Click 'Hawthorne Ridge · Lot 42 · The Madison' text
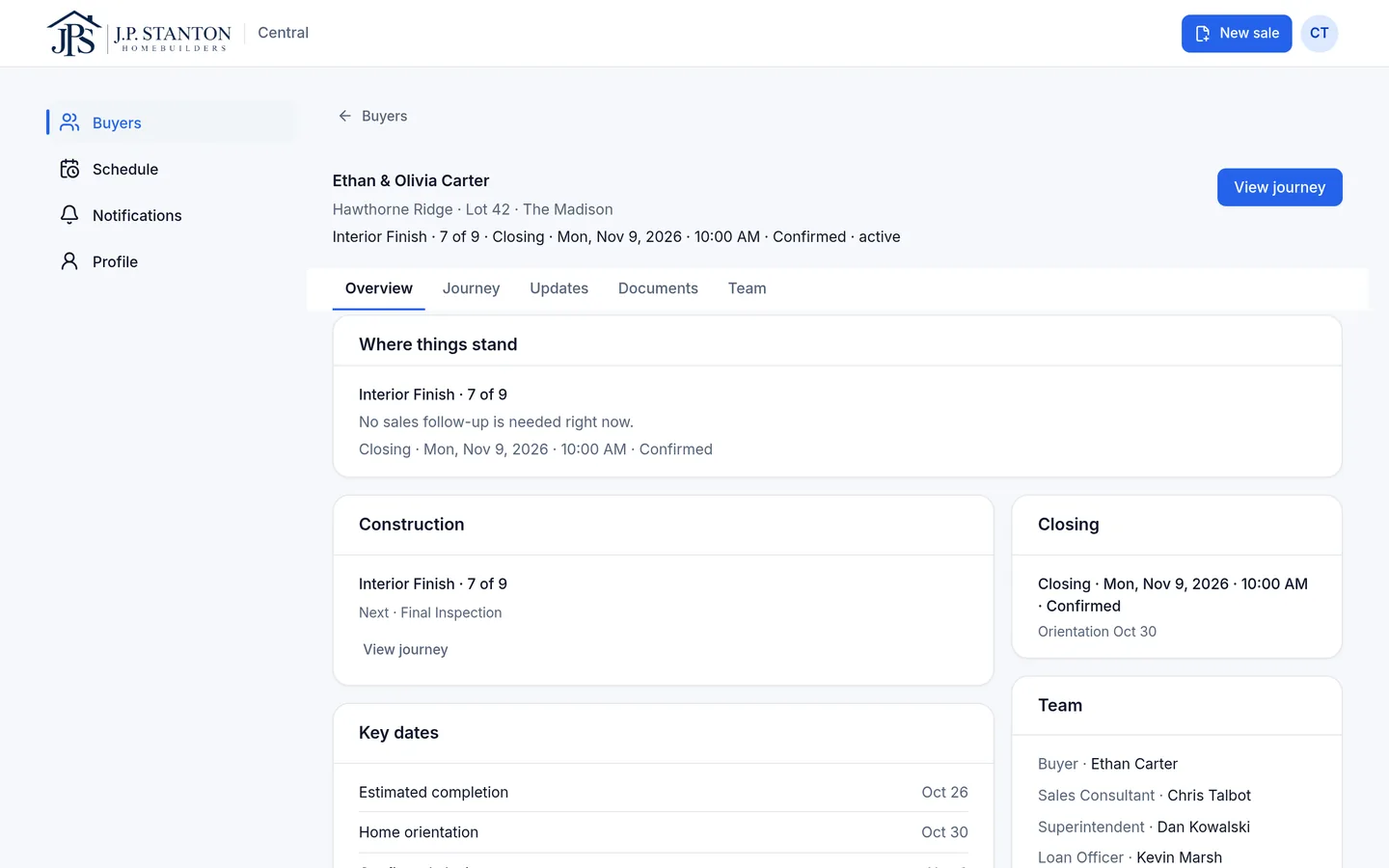The height and width of the screenshot is (868, 1389). pyautogui.click(x=473, y=209)
